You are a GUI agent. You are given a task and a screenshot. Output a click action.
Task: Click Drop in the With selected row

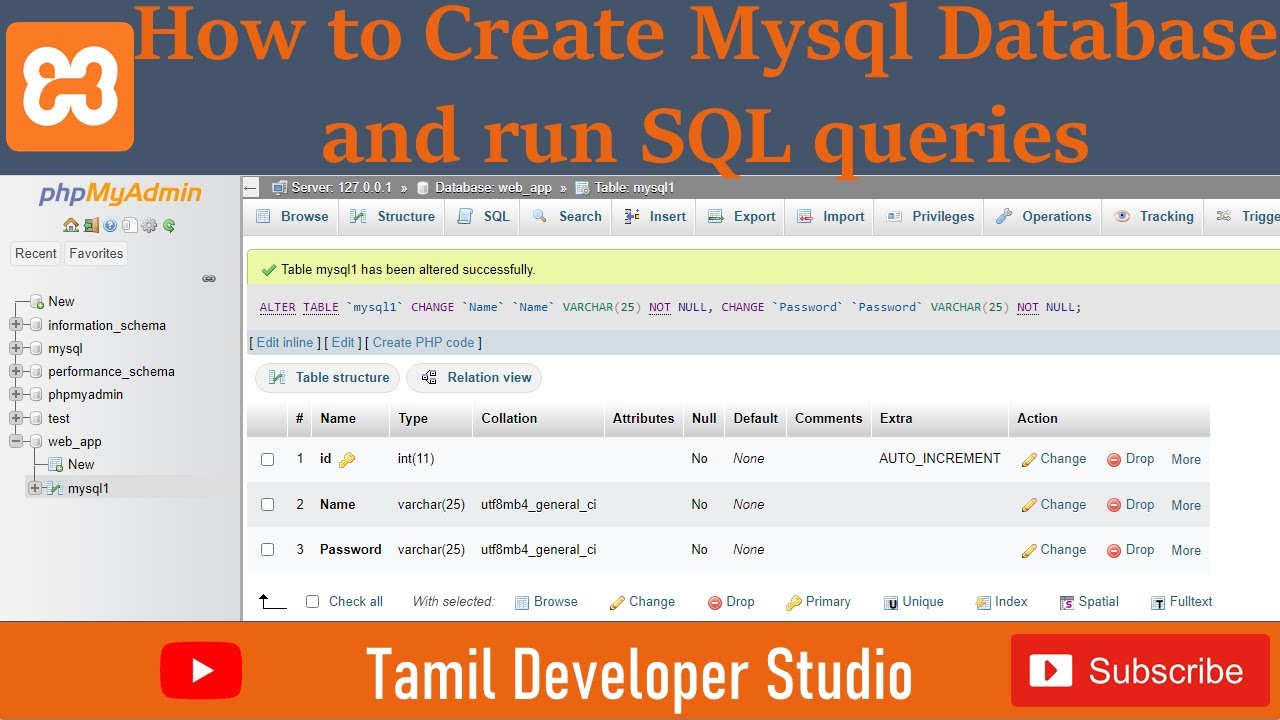pyautogui.click(x=731, y=602)
